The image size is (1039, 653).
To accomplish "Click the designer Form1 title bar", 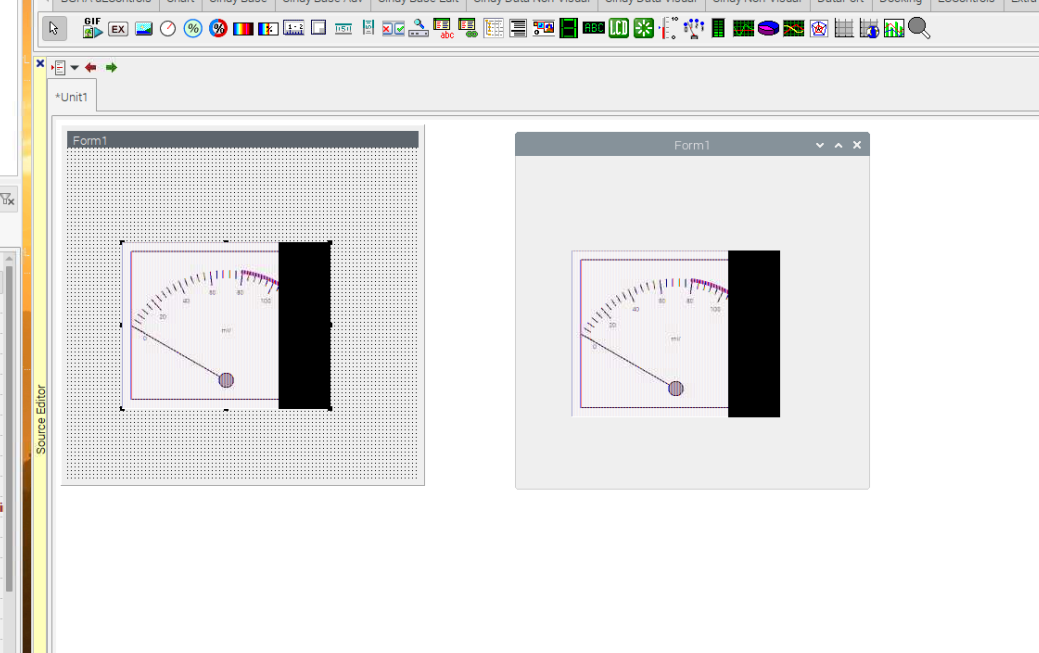I will [x=243, y=140].
